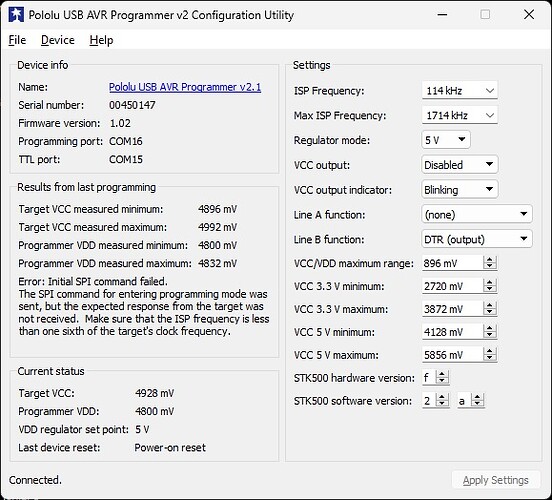Click the VCC/VDD maximum range value field
Viewport: 552px width, 500px height.
452,263
